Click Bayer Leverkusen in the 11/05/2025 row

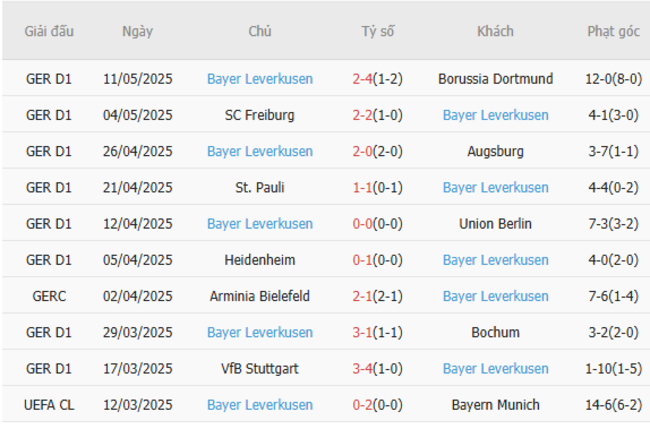click(260, 79)
